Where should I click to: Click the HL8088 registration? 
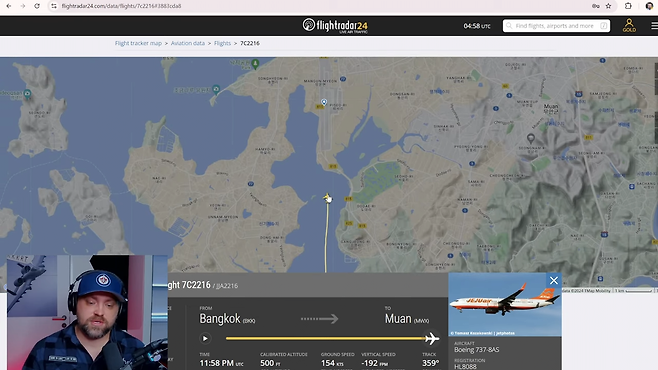(465, 366)
